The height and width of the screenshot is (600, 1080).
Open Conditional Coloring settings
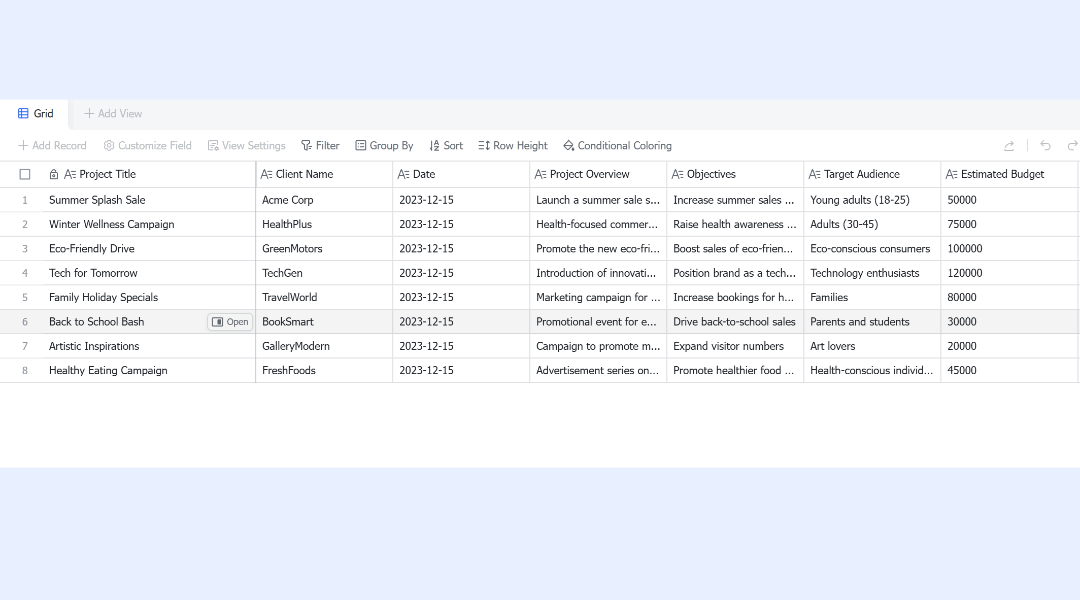617,145
